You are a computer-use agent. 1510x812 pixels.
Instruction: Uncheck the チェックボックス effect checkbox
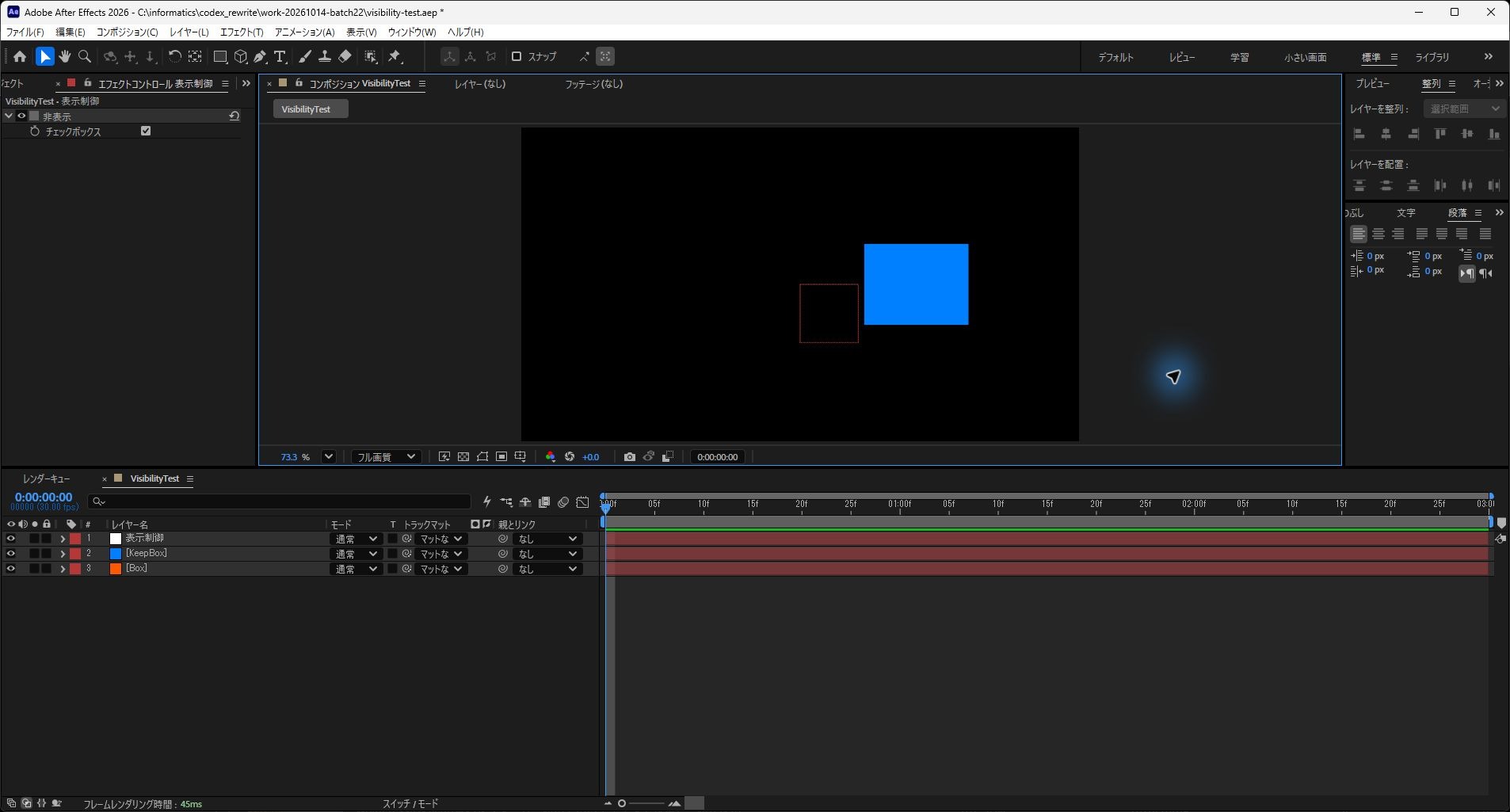coord(146,131)
